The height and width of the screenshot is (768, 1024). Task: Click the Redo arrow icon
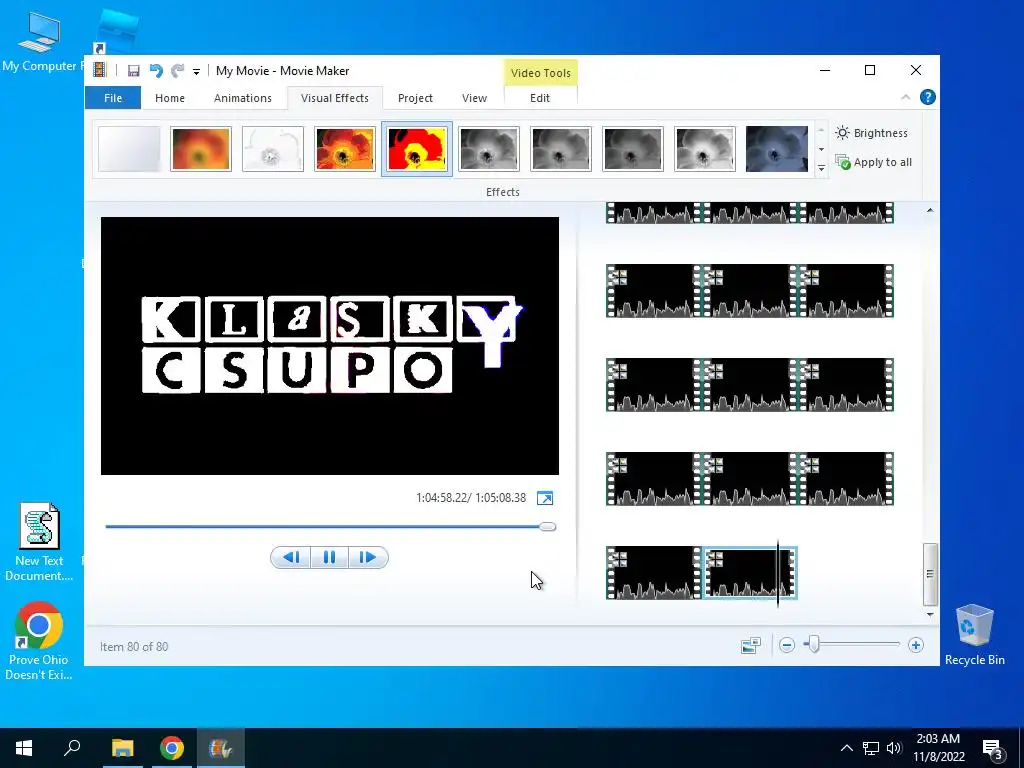click(x=177, y=71)
